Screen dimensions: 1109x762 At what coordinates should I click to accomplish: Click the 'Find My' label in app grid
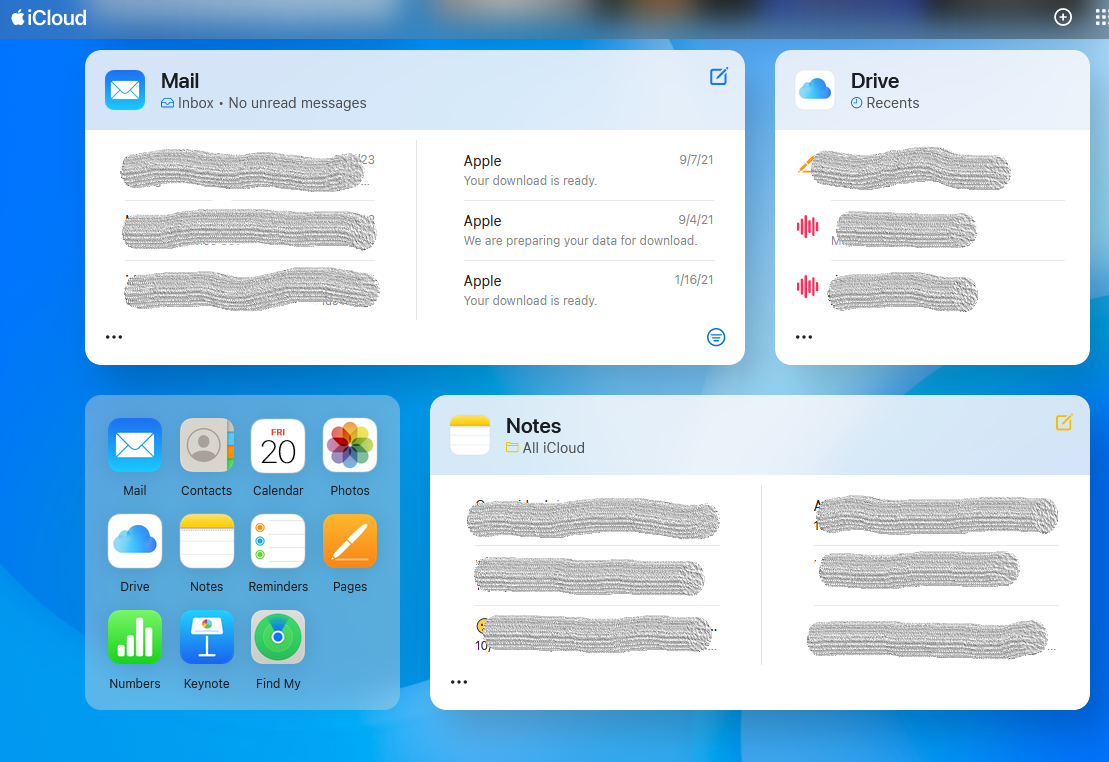click(278, 683)
